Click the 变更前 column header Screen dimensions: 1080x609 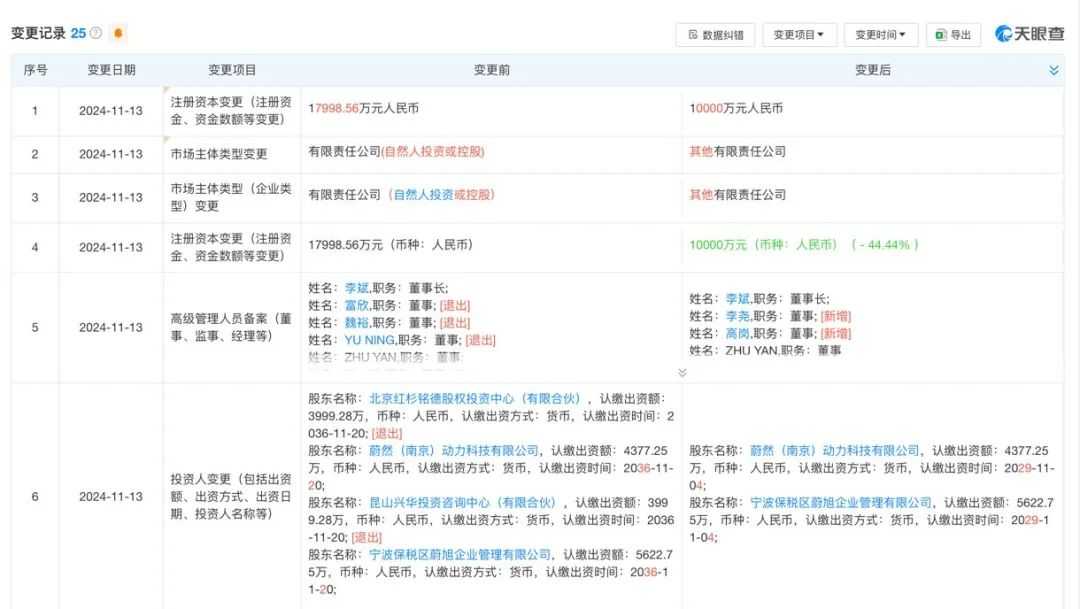[x=492, y=70]
